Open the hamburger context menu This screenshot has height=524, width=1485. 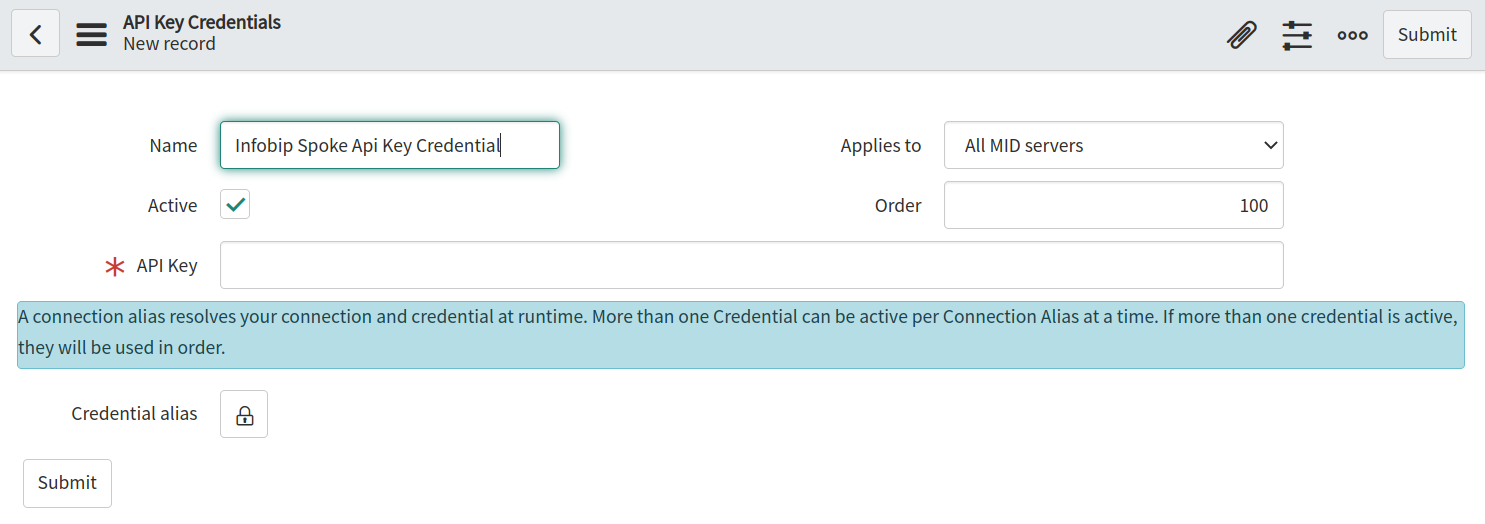click(92, 34)
